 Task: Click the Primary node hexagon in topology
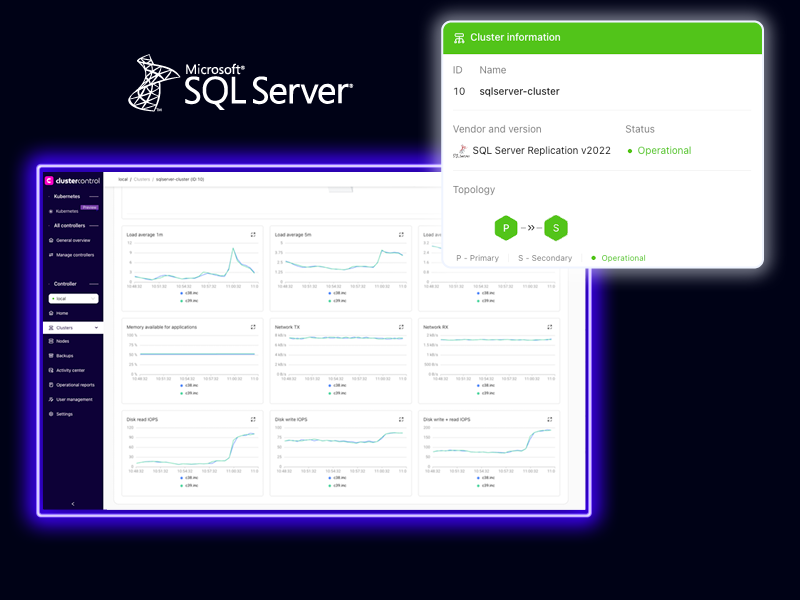point(507,228)
